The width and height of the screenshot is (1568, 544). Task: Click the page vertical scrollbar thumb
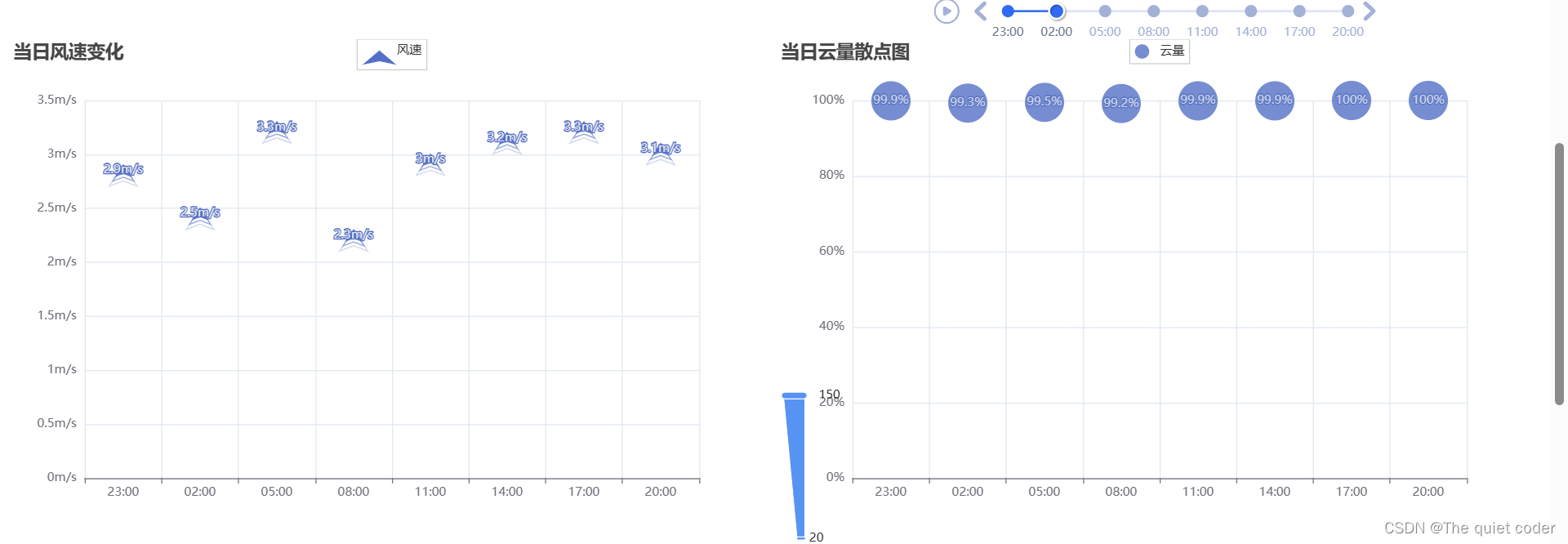[1559, 274]
